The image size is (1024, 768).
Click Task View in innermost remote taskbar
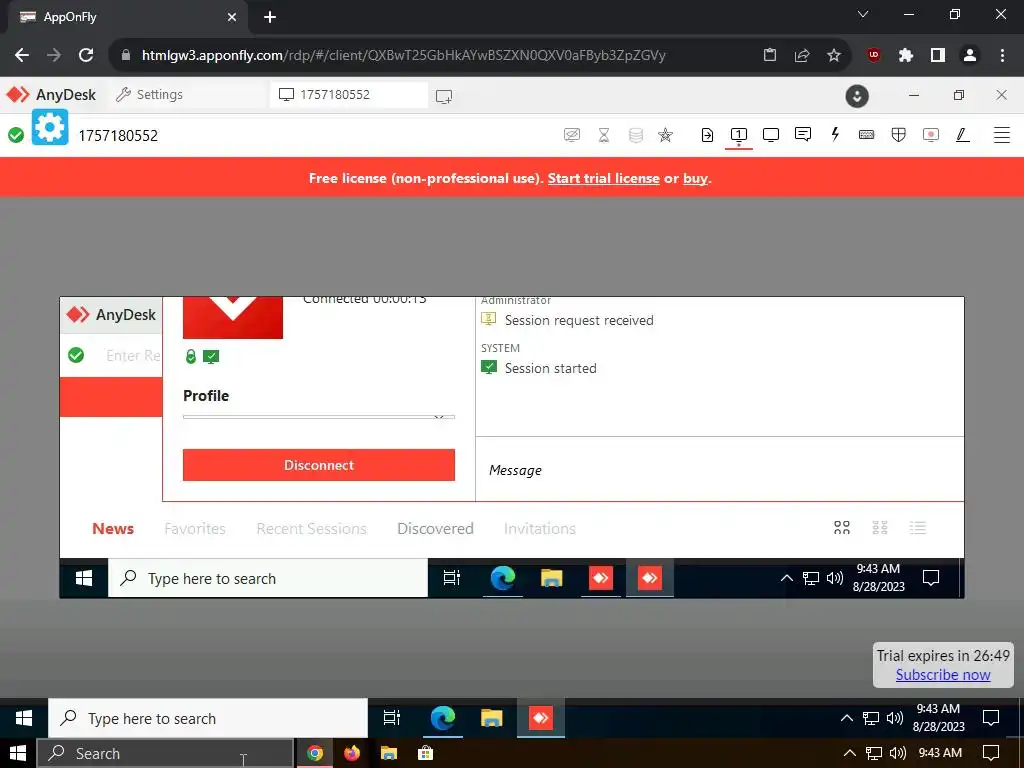452,578
